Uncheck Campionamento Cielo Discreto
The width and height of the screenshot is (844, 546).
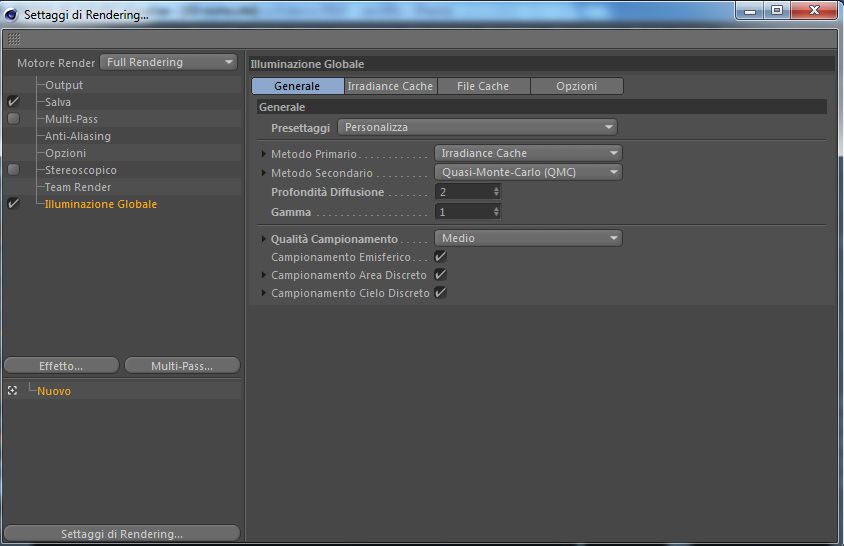pyautogui.click(x=440, y=292)
